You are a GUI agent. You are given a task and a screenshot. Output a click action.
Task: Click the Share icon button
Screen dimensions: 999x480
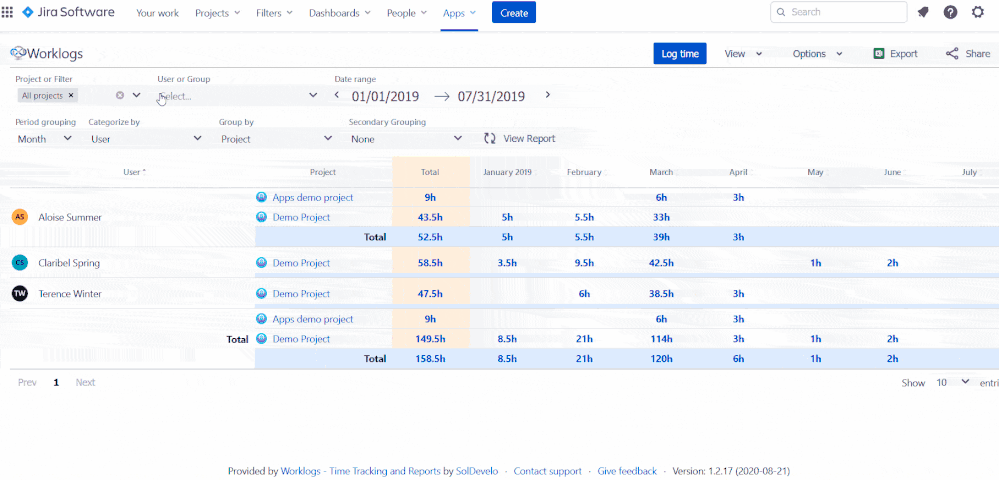pyautogui.click(x=952, y=54)
